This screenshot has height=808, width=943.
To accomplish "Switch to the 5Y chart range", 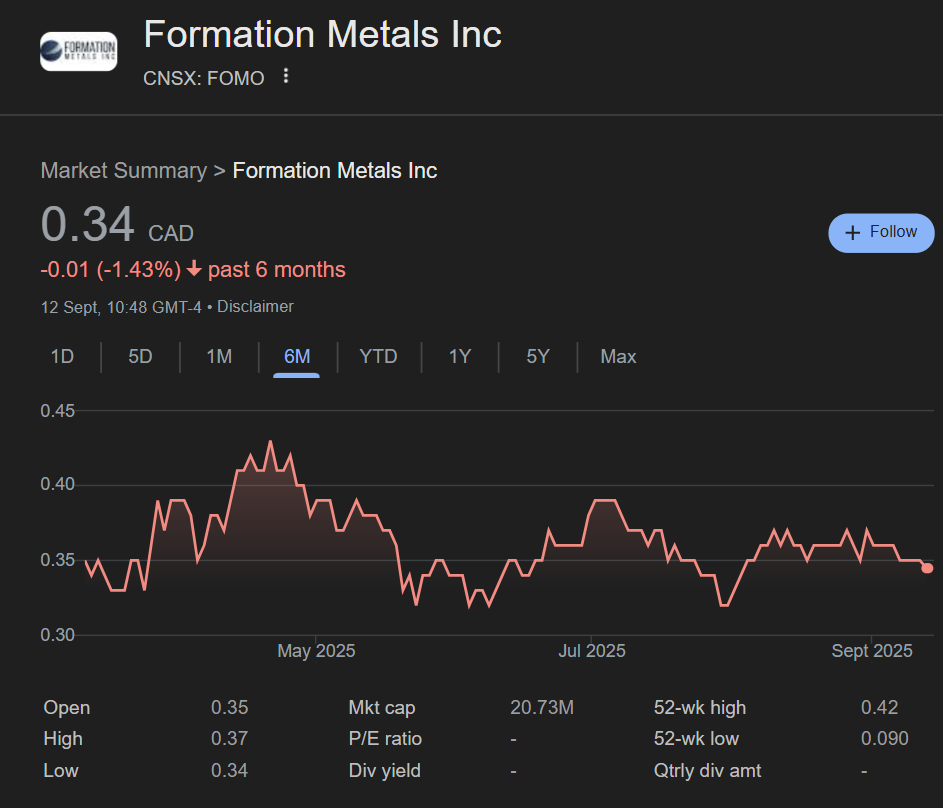I will (x=538, y=357).
